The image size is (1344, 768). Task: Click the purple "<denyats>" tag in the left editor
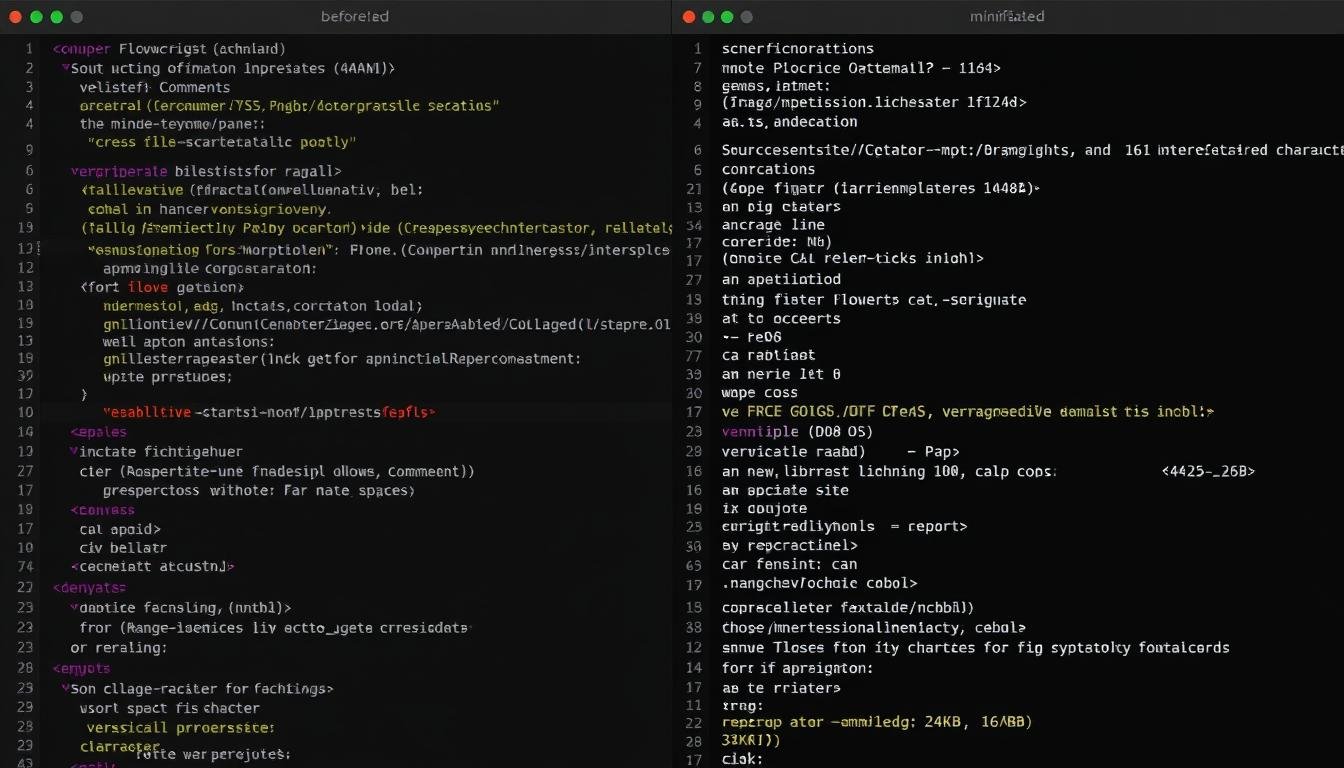pos(89,589)
